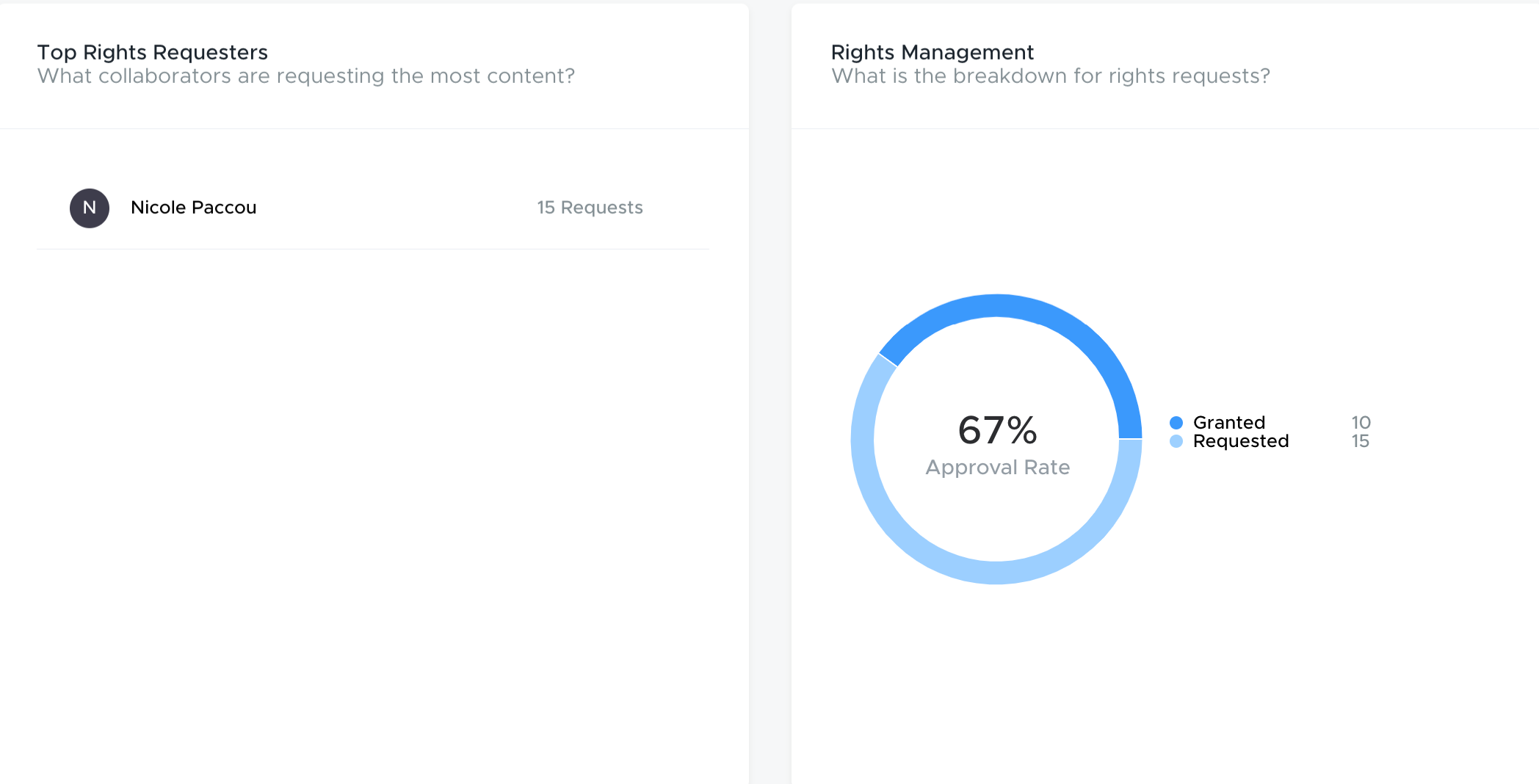Click the Top Rights Requesters heading
The width and height of the screenshot is (1539, 784).
tap(153, 53)
